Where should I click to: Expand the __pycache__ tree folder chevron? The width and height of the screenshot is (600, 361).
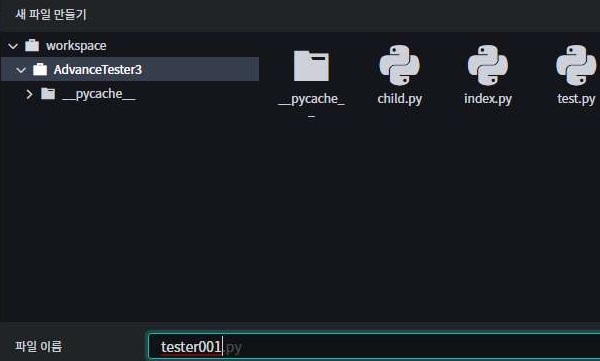click(29, 94)
